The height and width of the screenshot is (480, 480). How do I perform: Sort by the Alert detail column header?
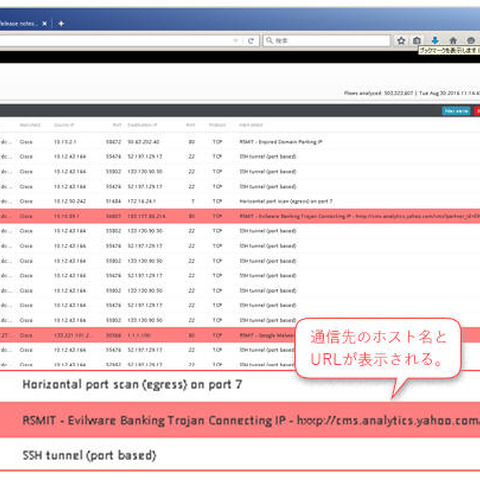point(251,125)
